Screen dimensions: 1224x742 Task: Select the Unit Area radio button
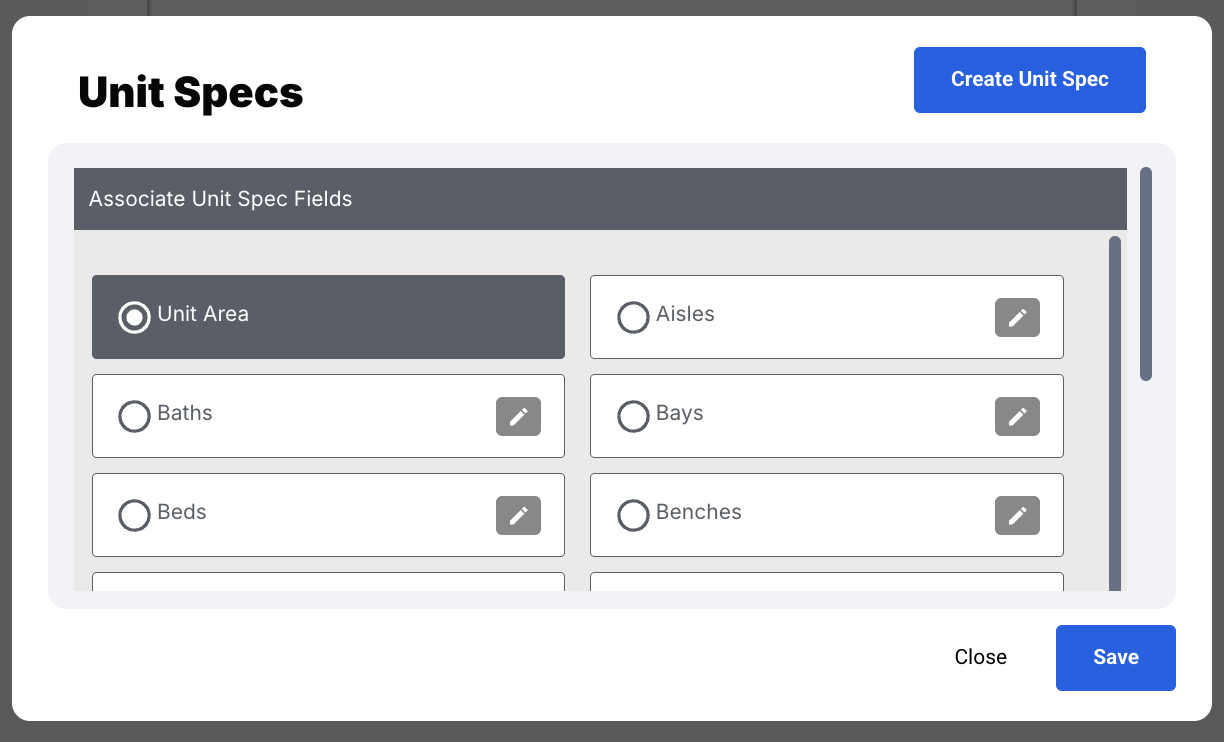pos(134,317)
